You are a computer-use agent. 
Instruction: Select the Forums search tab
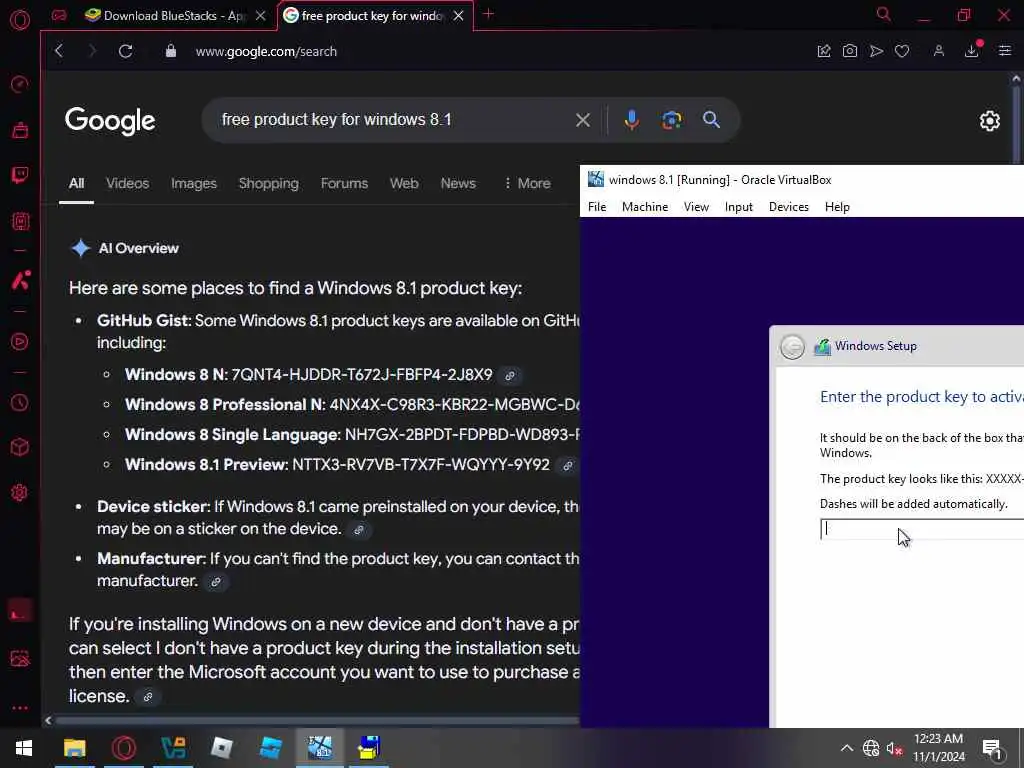pos(344,184)
